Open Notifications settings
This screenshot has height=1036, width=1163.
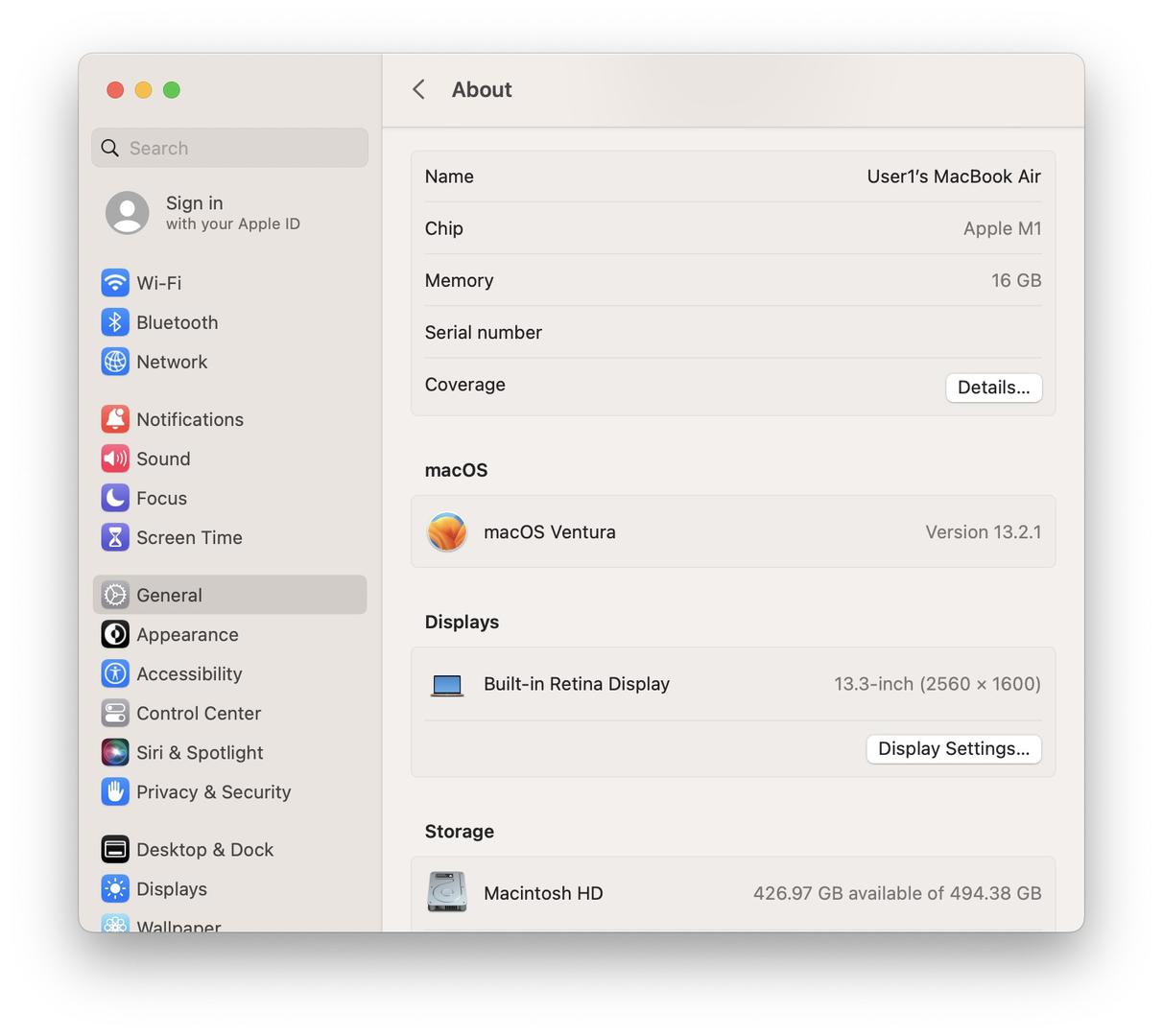click(229, 419)
